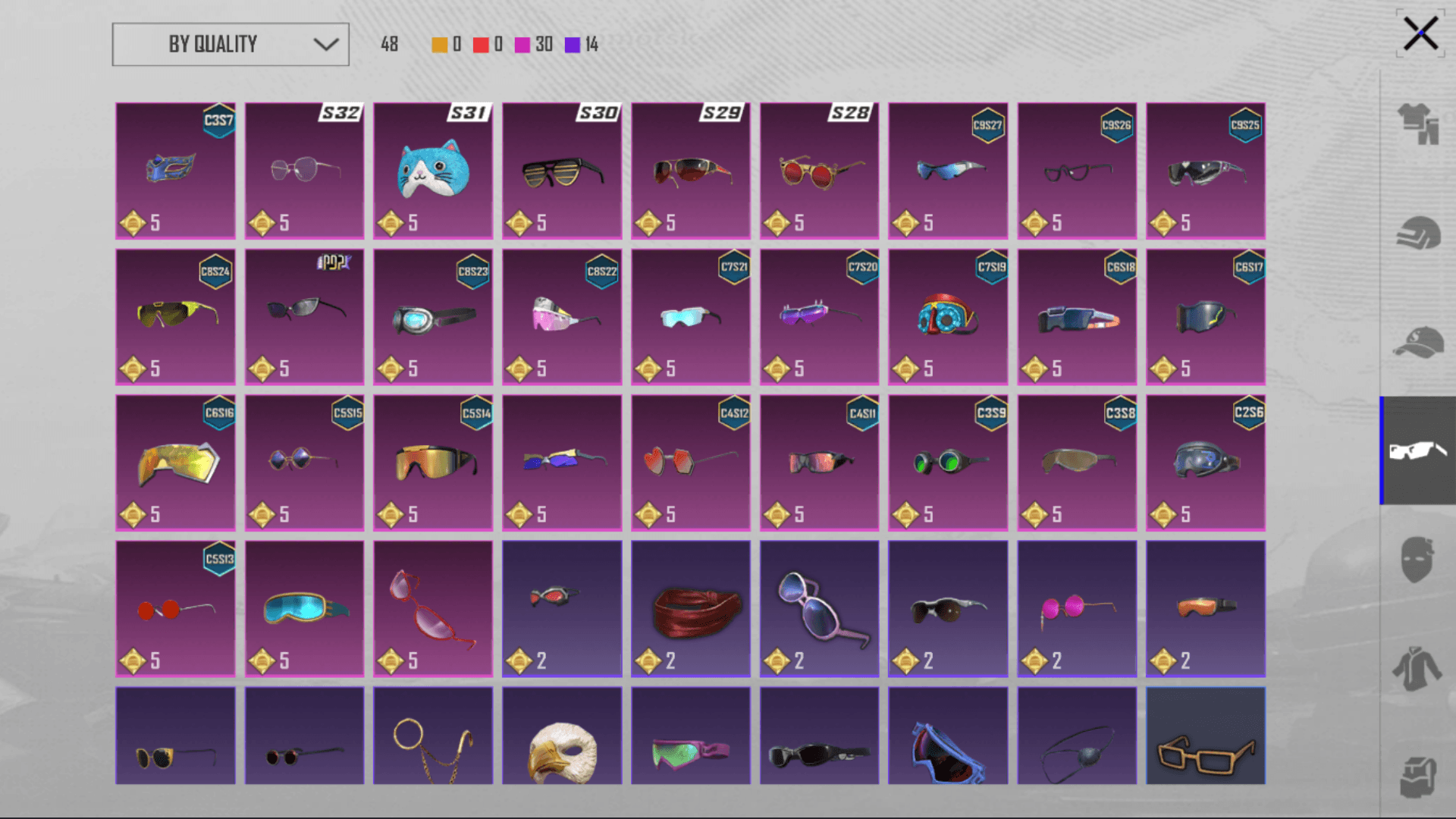
Task: Select the C5S13 red round glasses
Action: (175, 609)
